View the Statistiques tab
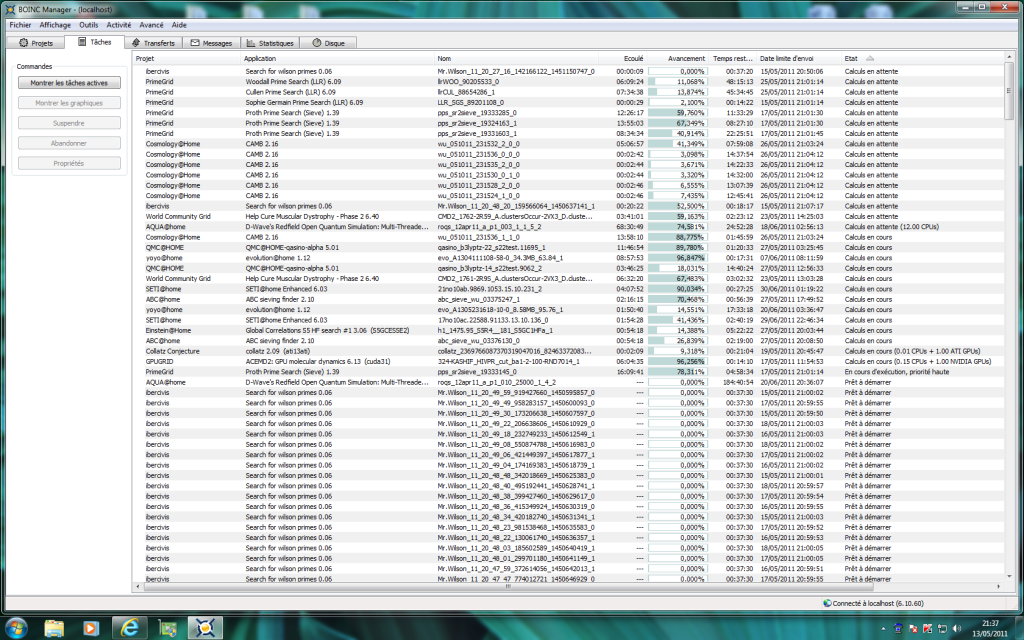 pos(270,43)
